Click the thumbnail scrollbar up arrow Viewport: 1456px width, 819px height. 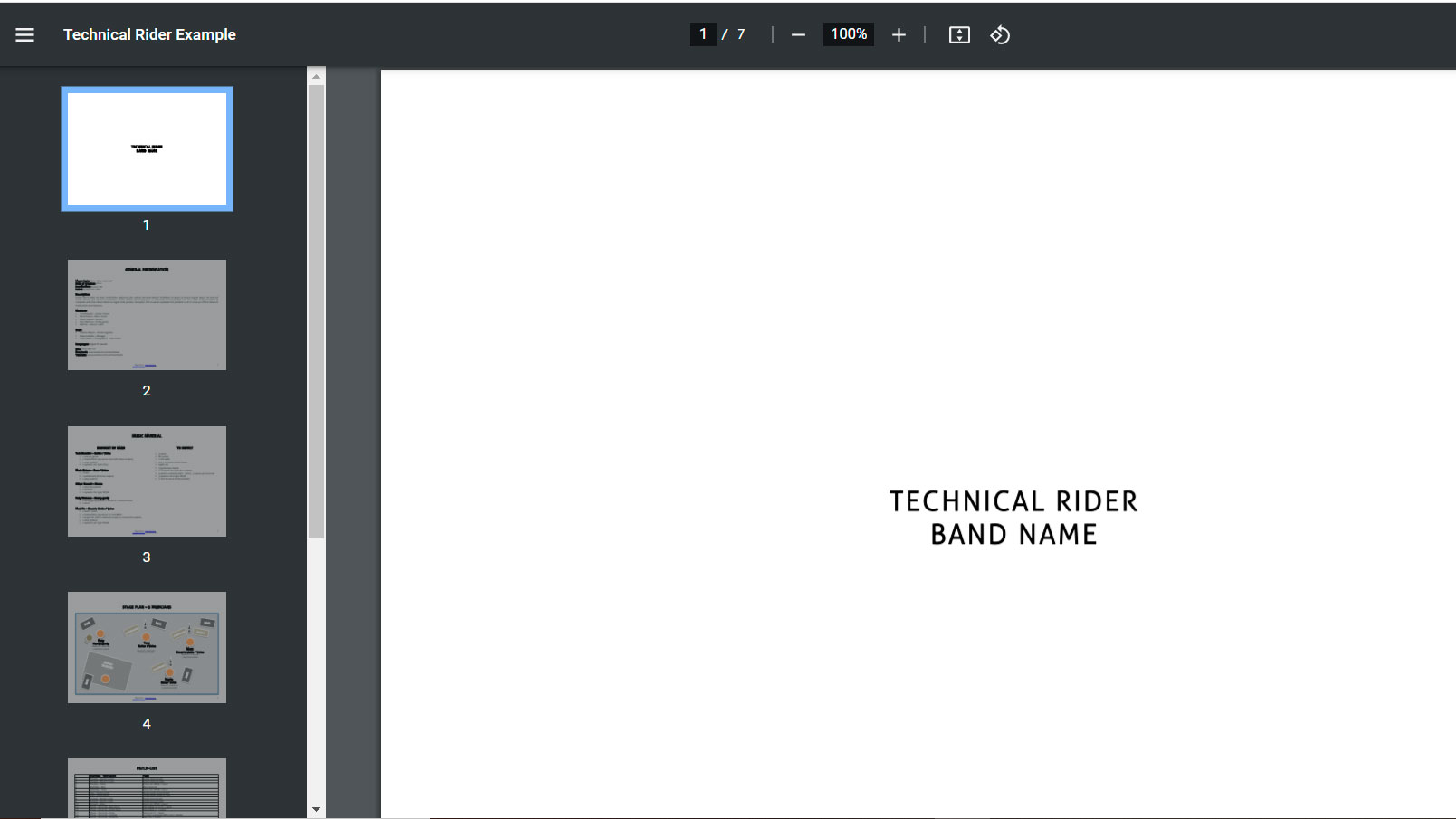tap(316, 77)
